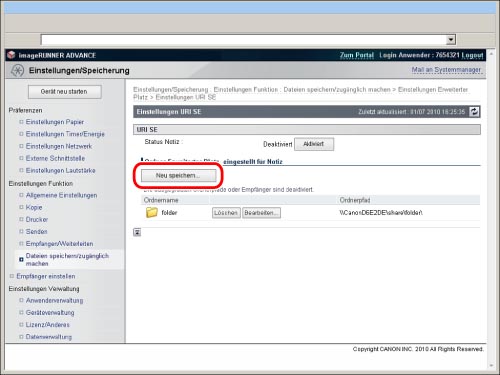500x375 pixels.
Task: Click the Einstellungen/Speicherung breadcrumb link
Action: tap(171, 89)
